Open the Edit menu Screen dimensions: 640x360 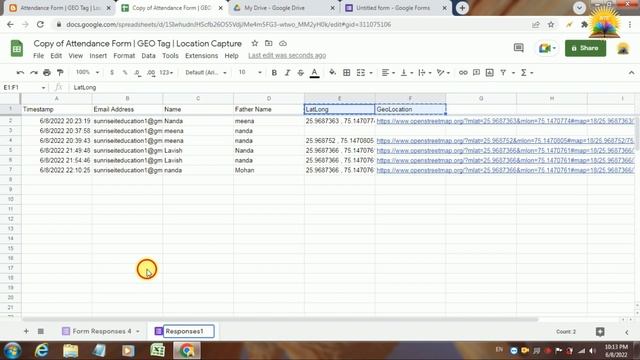click(x=56, y=56)
